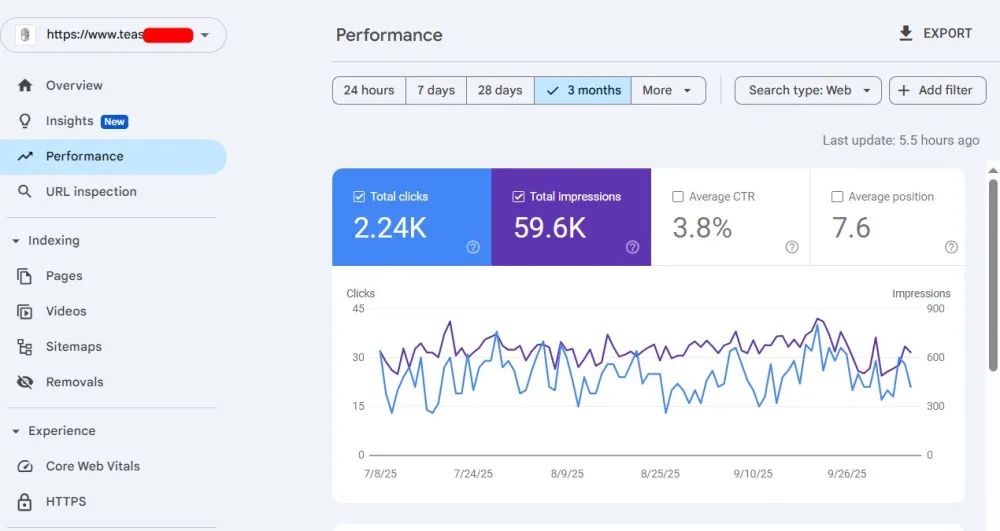Uncheck the Total clicks checkbox
This screenshot has height=531, width=1000.
(359, 197)
